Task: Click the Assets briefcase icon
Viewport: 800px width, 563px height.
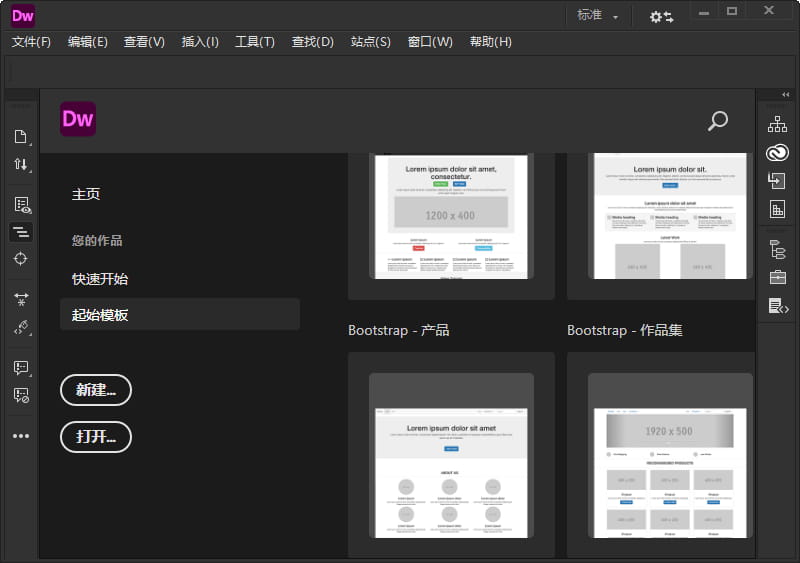Action: (x=777, y=277)
